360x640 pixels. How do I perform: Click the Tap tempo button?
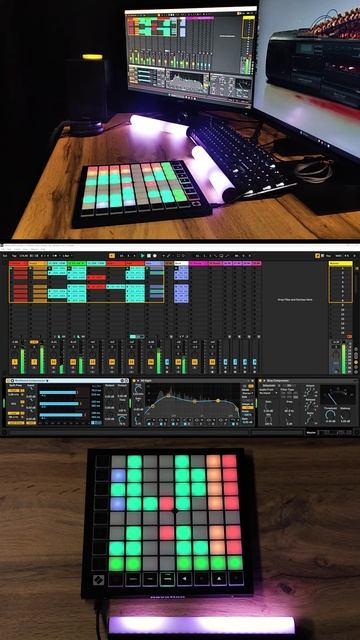(14, 256)
